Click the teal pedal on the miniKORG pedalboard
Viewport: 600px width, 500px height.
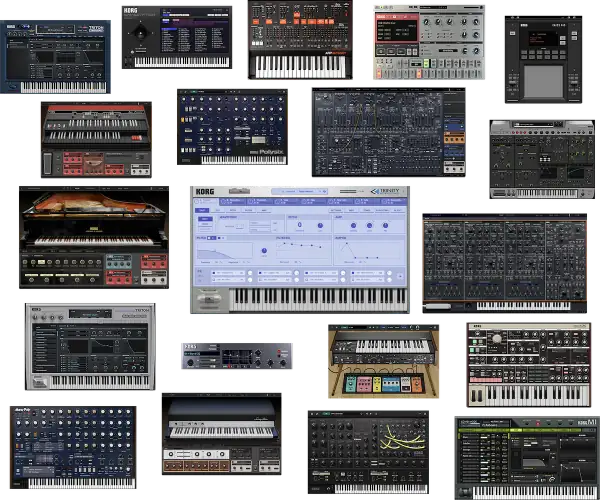pos(351,384)
